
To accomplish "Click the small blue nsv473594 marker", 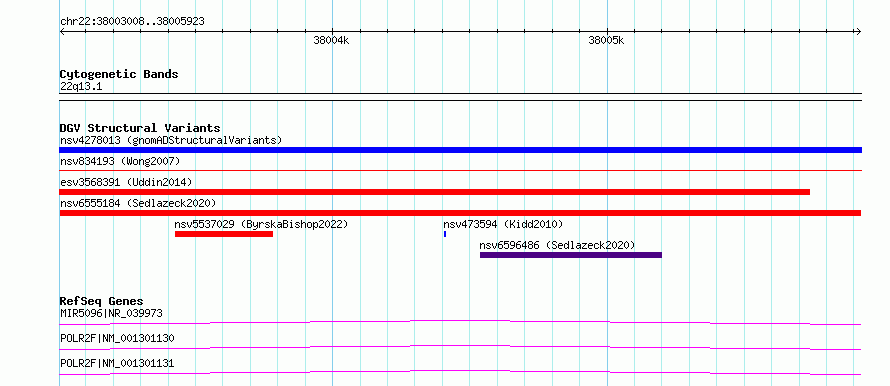I will click(445, 234).
